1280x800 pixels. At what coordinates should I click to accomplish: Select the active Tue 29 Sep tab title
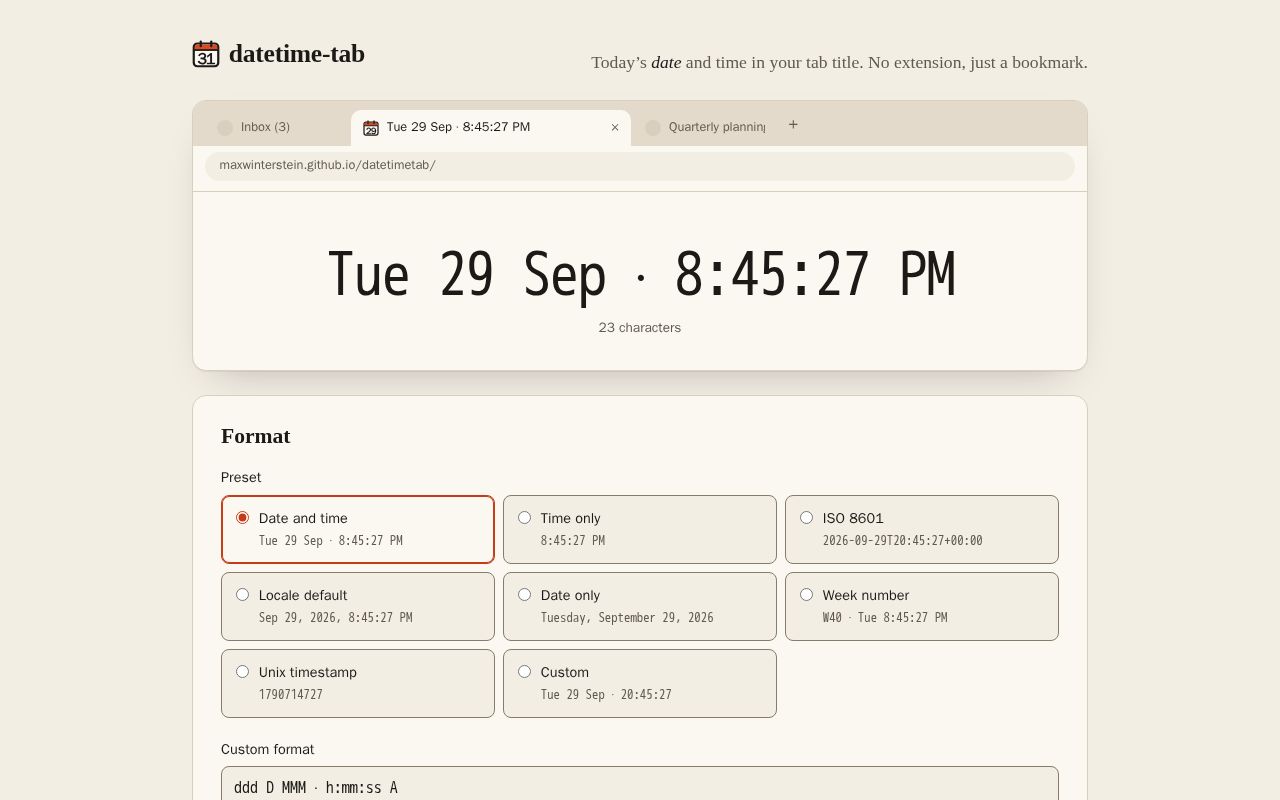click(x=458, y=127)
